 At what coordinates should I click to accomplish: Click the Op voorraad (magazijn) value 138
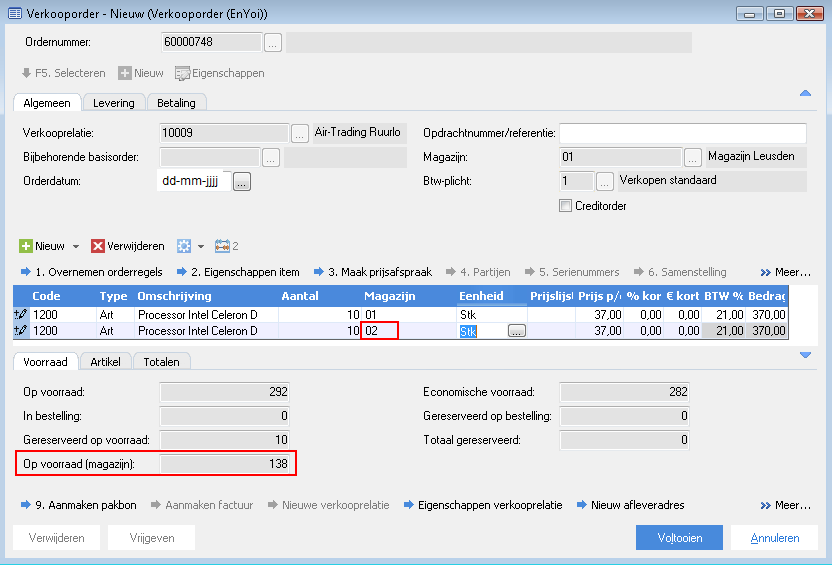224,464
